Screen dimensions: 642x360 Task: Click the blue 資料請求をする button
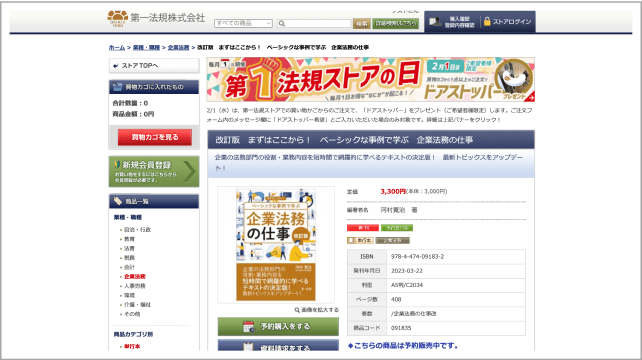click(278, 345)
